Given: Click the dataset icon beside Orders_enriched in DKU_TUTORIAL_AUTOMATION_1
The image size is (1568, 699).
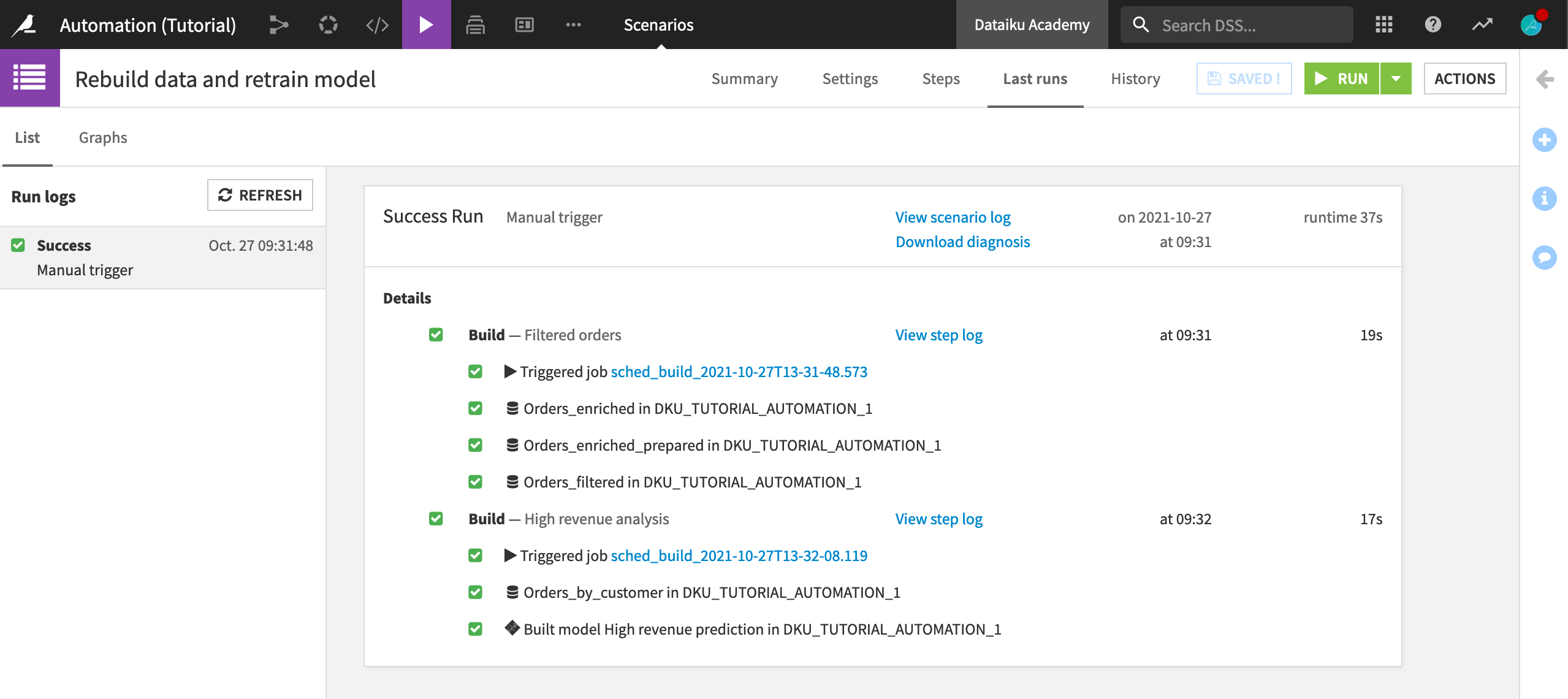Looking at the screenshot, I should pos(512,408).
